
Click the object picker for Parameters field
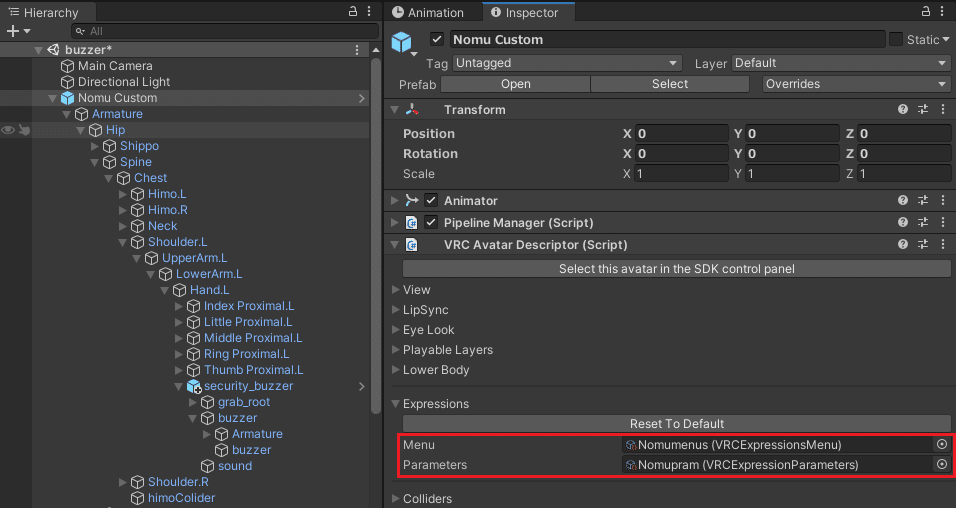tap(942, 465)
